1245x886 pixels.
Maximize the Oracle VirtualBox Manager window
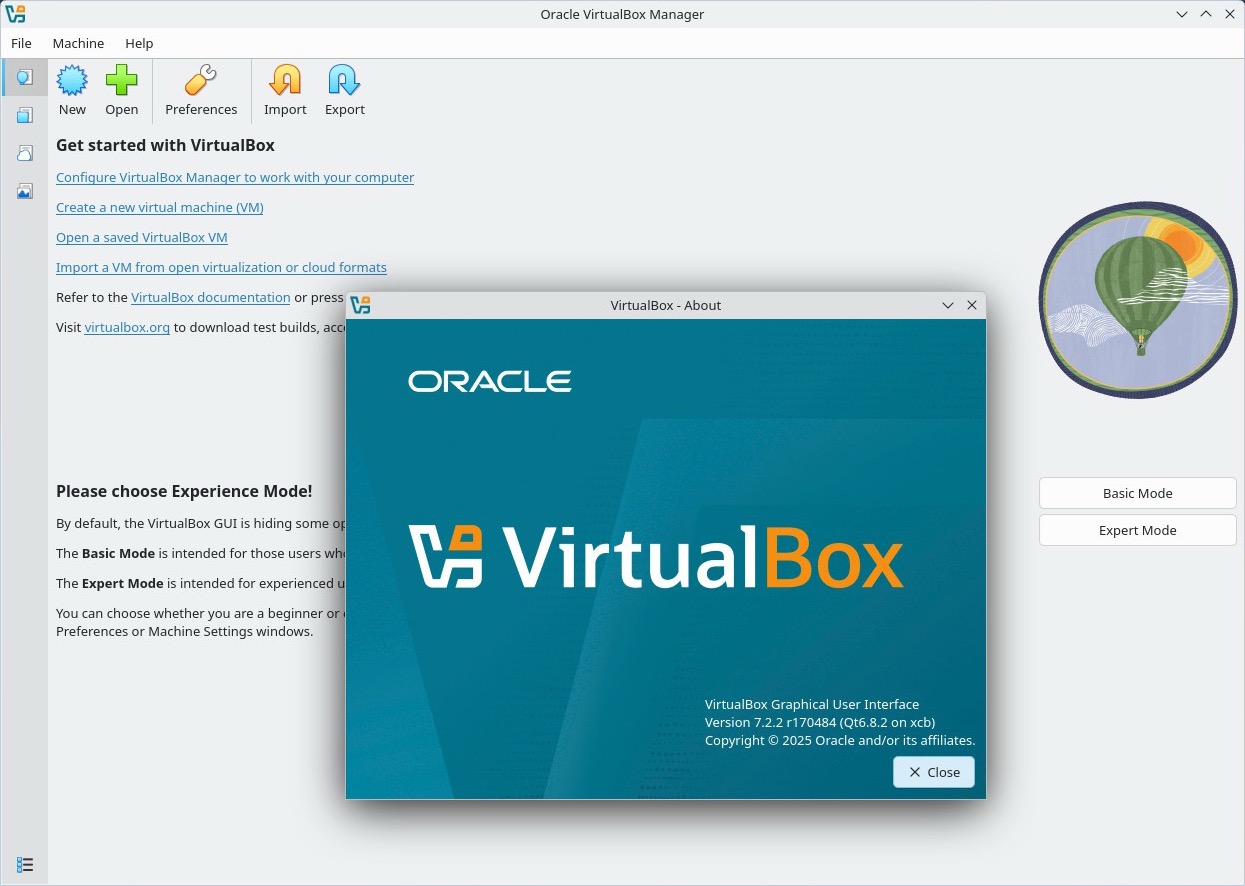[x=1206, y=14]
